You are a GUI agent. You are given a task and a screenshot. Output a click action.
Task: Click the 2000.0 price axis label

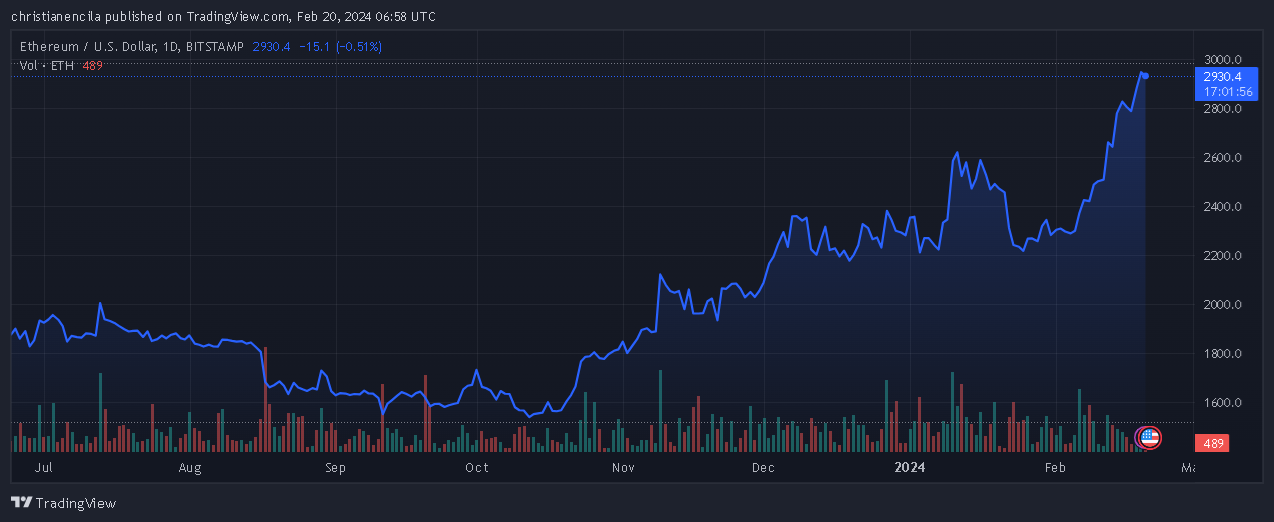(x=1222, y=305)
